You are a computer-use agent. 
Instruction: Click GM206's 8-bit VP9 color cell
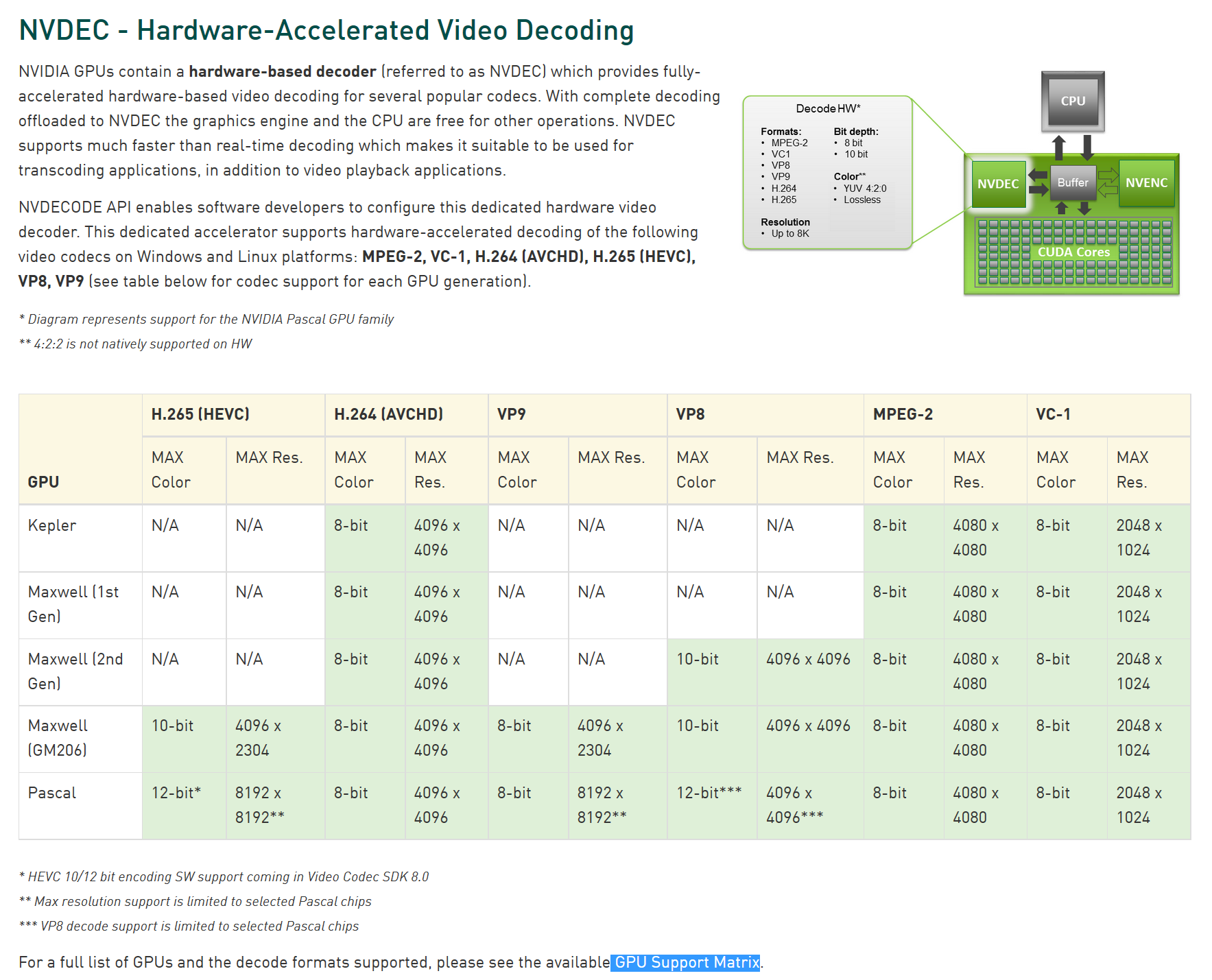click(x=528, y=739)
